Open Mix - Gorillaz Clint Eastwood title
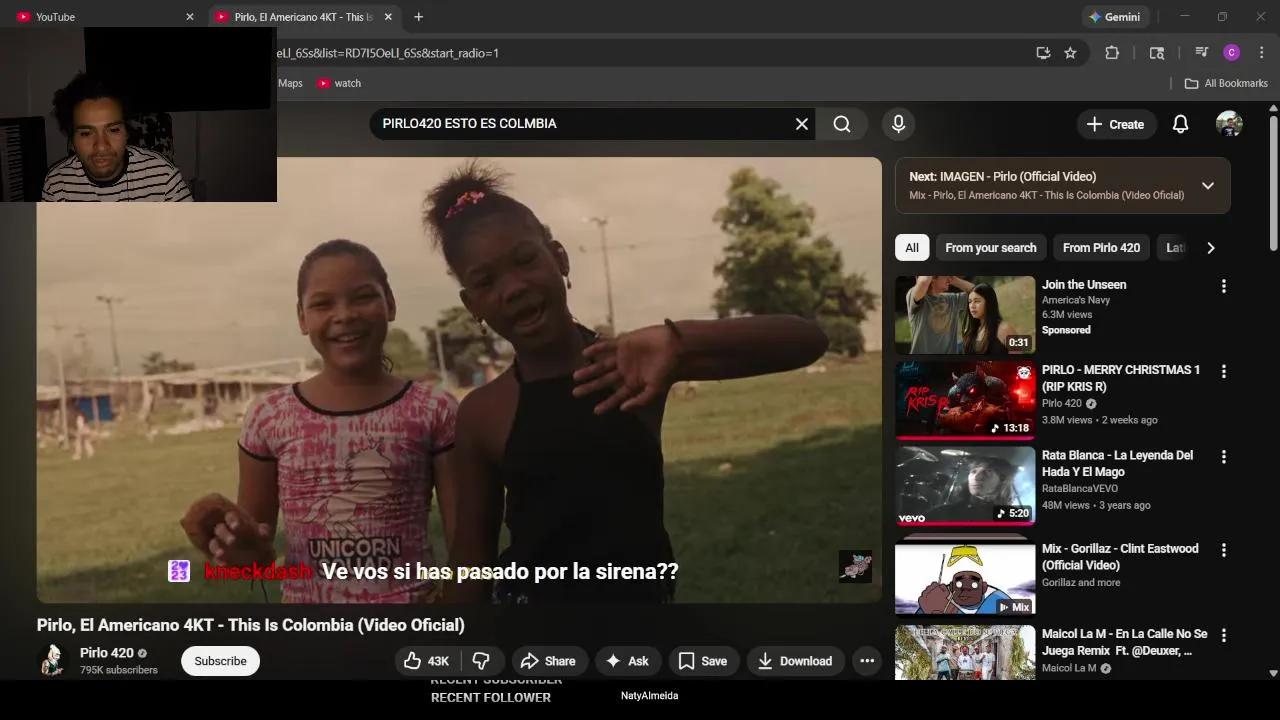Viewport: 1280px width, 720px height. click(1120, 557)
